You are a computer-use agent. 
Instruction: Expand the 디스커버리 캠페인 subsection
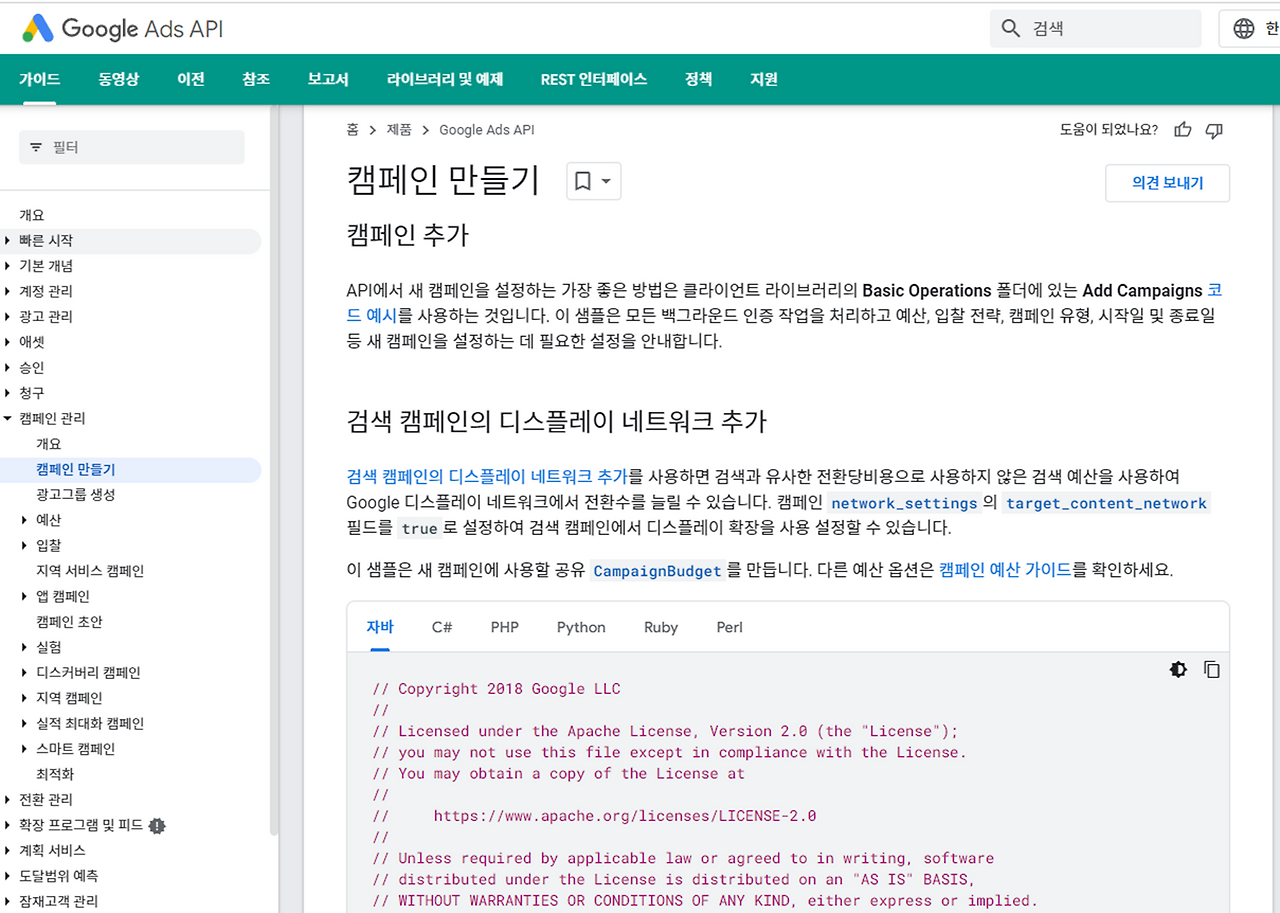[x=25, y=672]
